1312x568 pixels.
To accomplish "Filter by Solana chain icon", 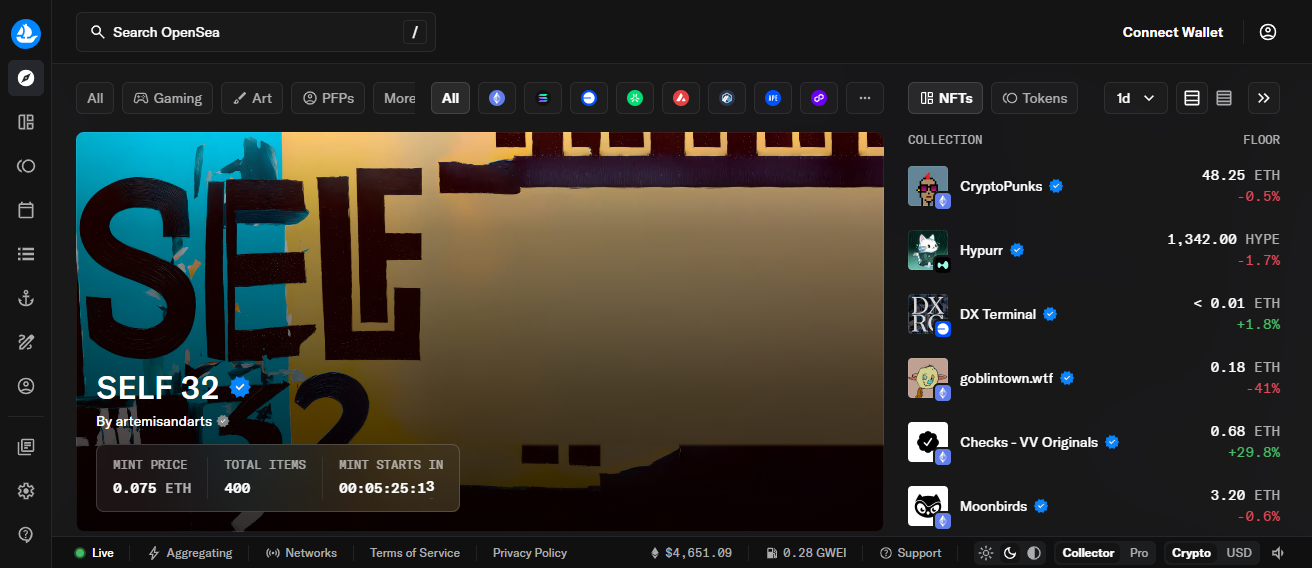I will pyautogui.click(x=543, y=98).
